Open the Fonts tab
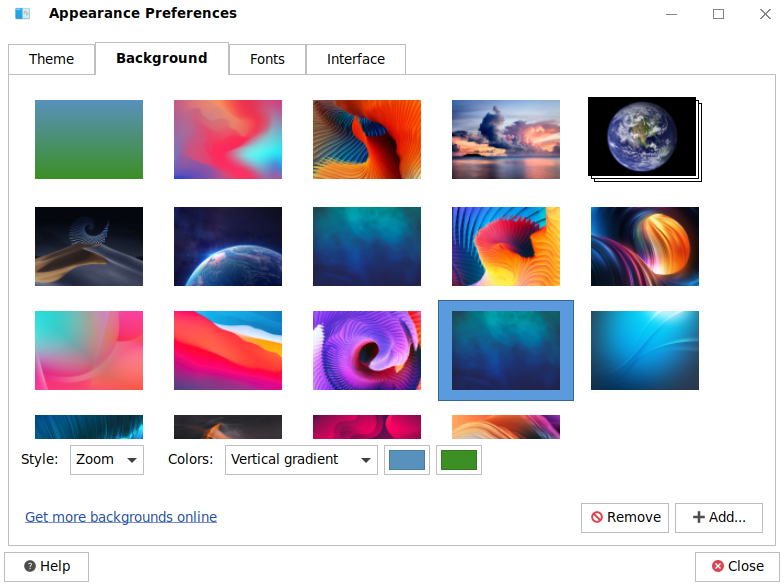The image size is (784, 586). (267, 59)
